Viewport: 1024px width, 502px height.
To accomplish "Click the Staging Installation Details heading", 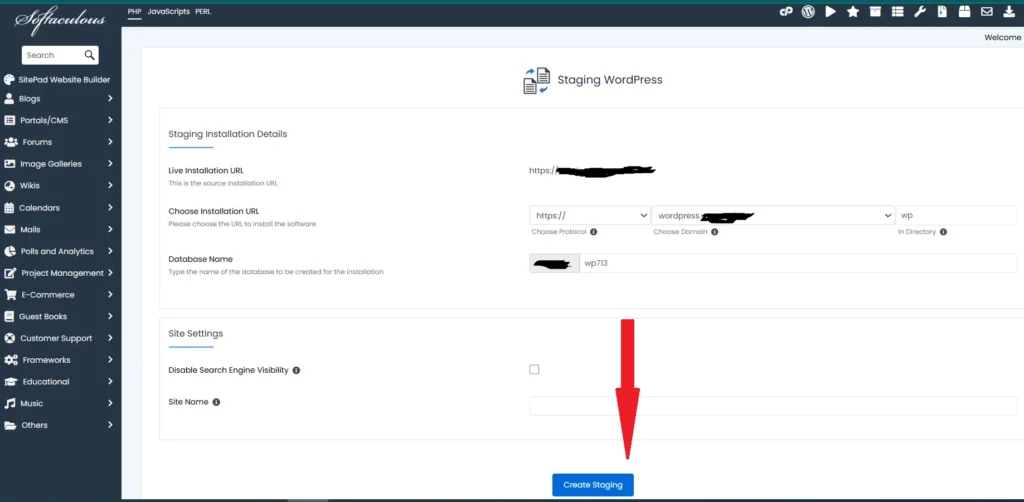I will 228,134.
